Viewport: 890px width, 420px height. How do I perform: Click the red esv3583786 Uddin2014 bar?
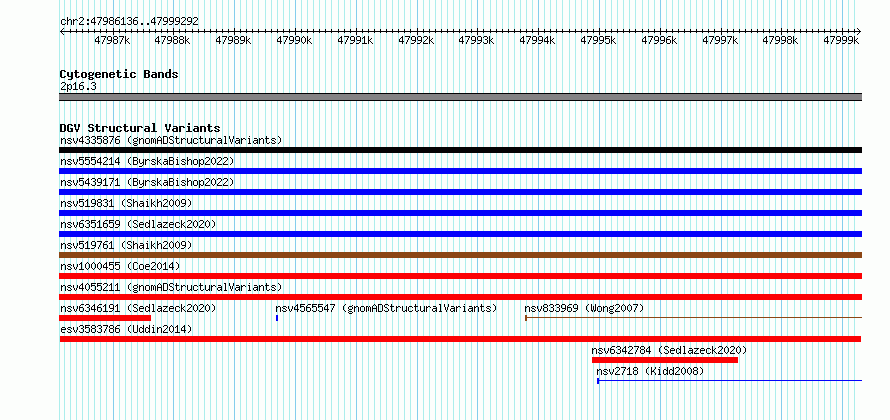460,339
